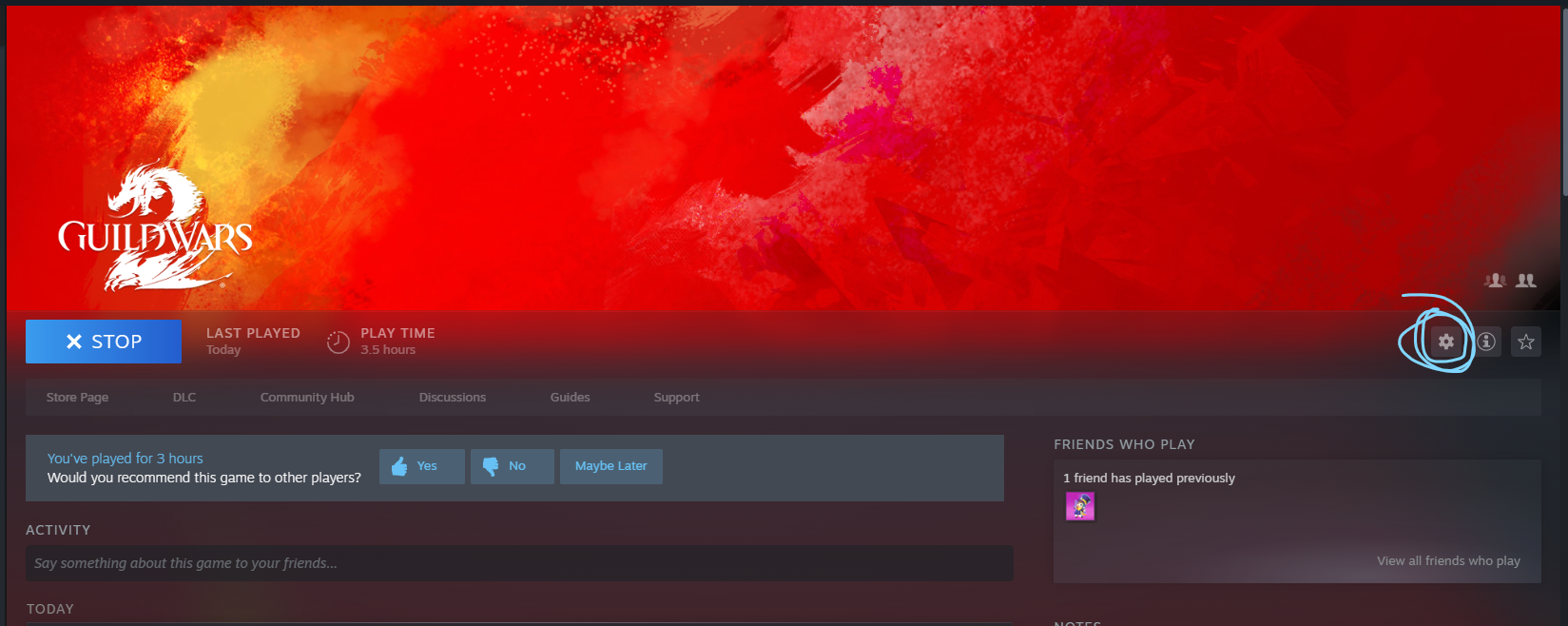Viewport: 1568px width, 626px height.
Task: Click "You've played for 3 hours" text
Action: [126, 459]
